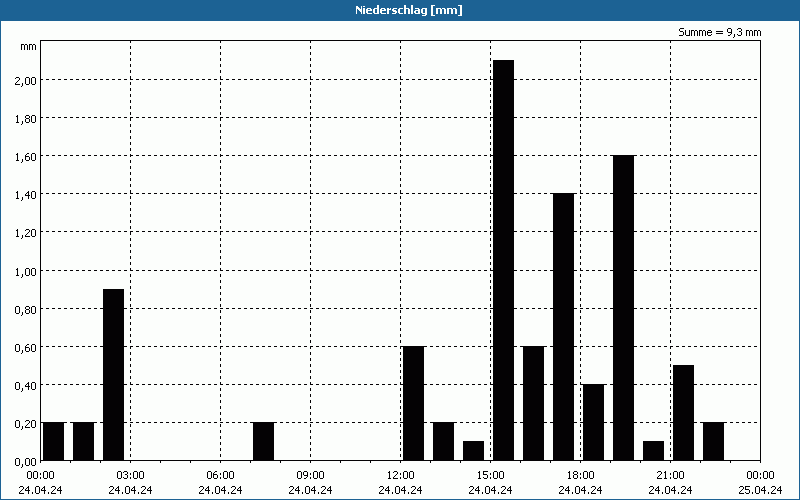Viewport: 800px width, 500px height.
Task: Select the 1,20 y-axis value
Action: (x=26, y=233)
